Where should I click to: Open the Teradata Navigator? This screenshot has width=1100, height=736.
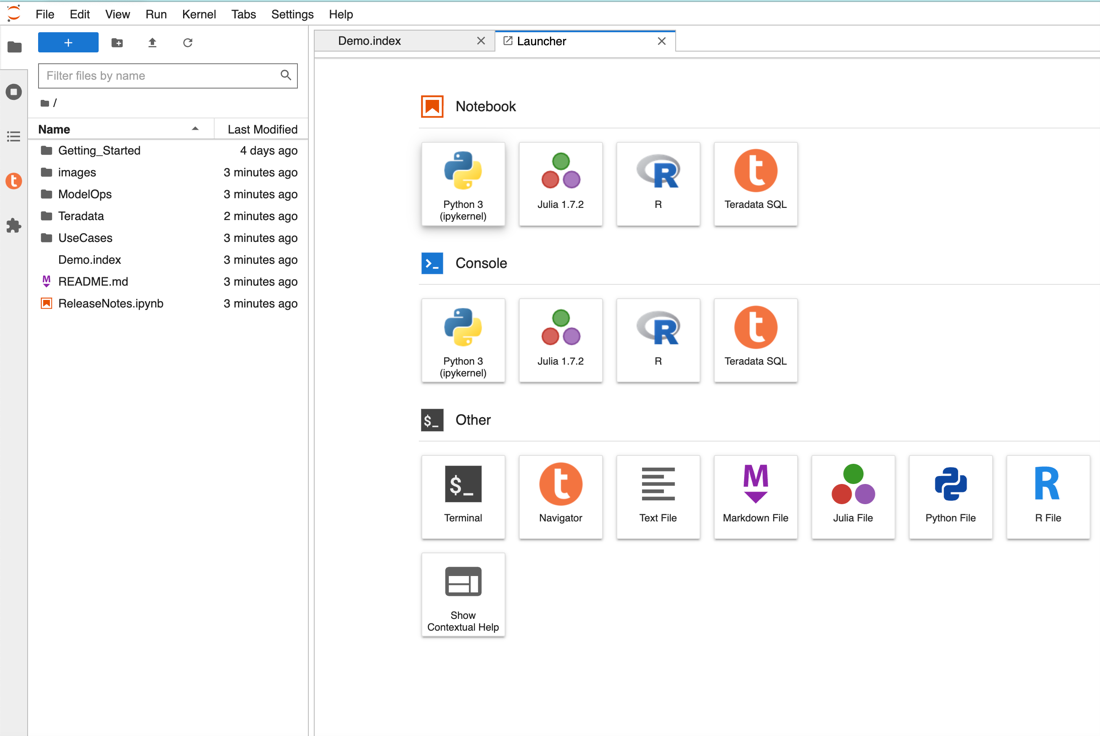pyautogui.click(x=560, y=496)
